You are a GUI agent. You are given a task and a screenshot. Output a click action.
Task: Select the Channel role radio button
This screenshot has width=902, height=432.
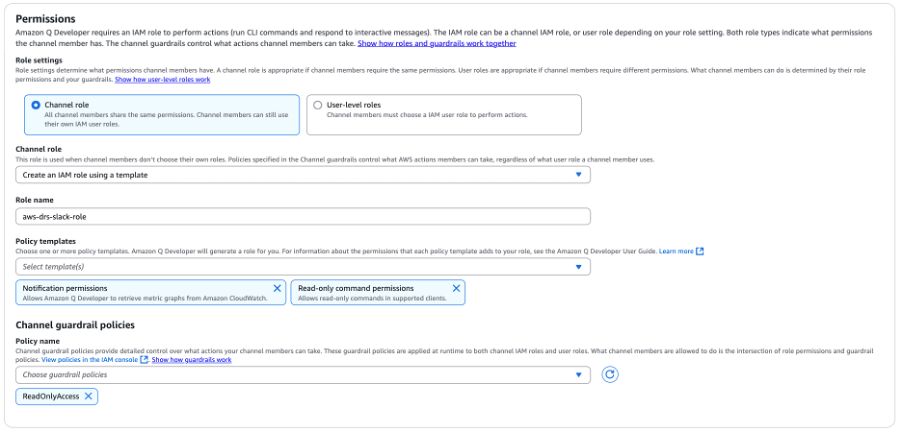pos(36,105)
